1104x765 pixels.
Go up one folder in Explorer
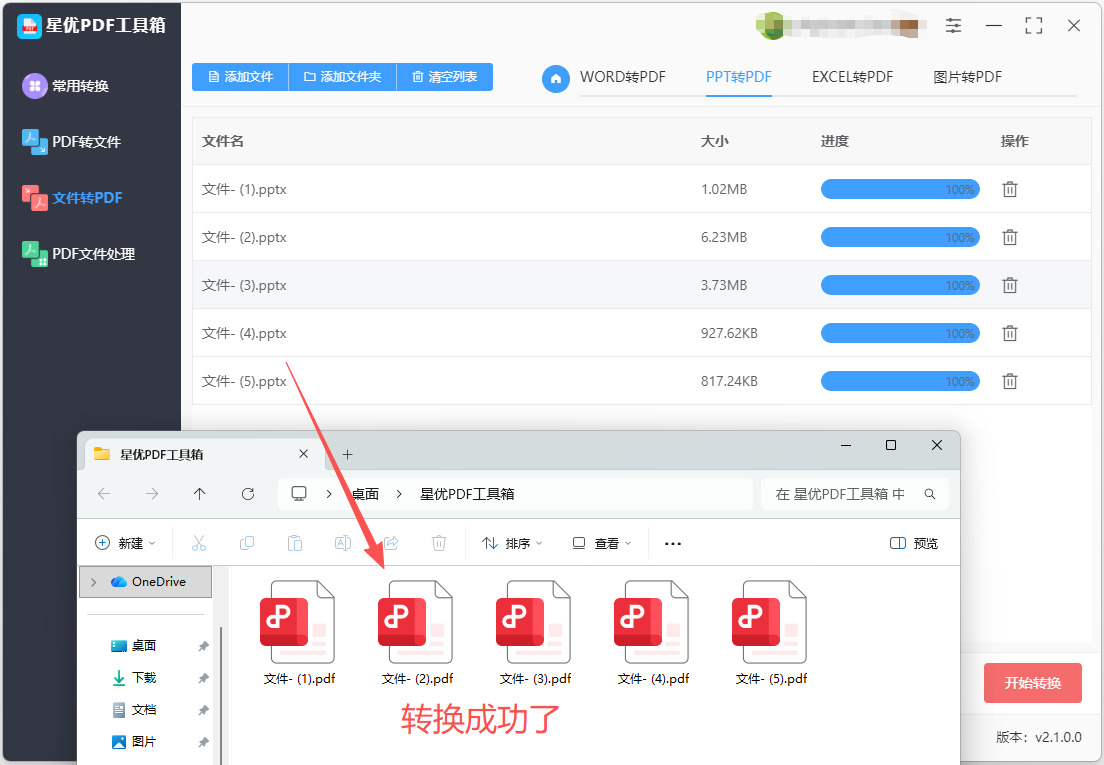click(x=199, y=494)
